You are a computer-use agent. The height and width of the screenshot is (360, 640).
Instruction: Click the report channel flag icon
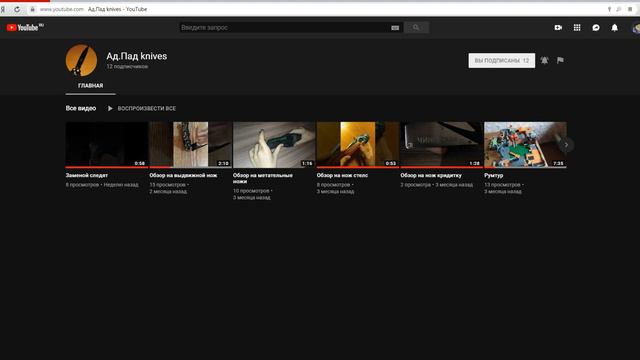tap(560, 60)
